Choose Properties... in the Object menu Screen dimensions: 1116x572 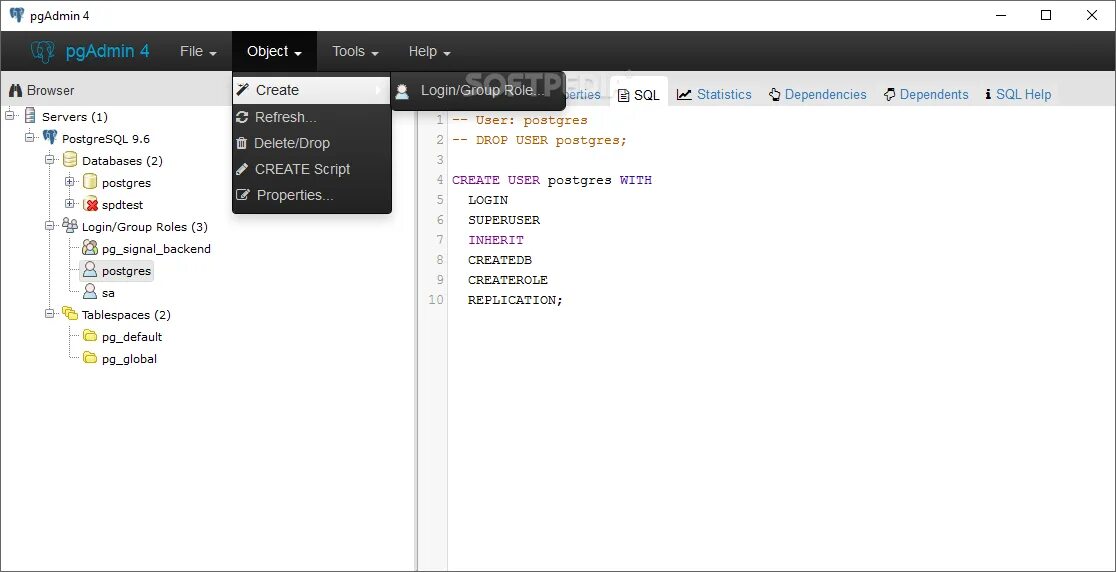(312, 195)
